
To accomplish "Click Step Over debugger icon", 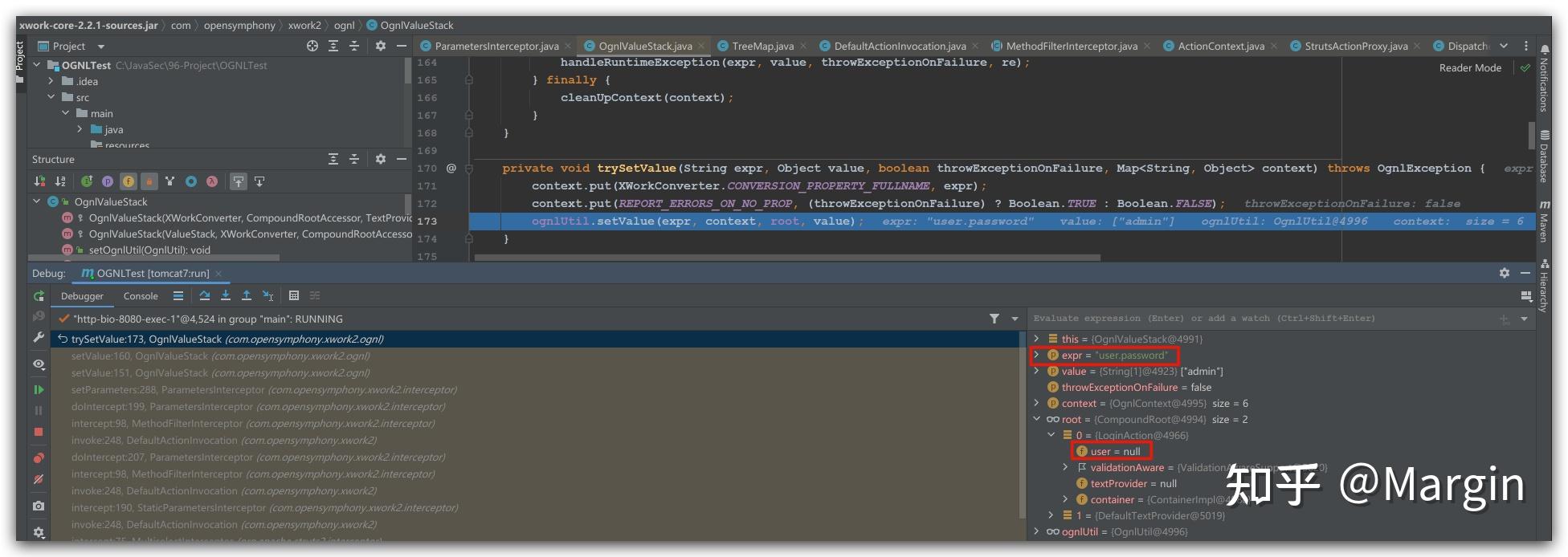I will click(205, 296).
